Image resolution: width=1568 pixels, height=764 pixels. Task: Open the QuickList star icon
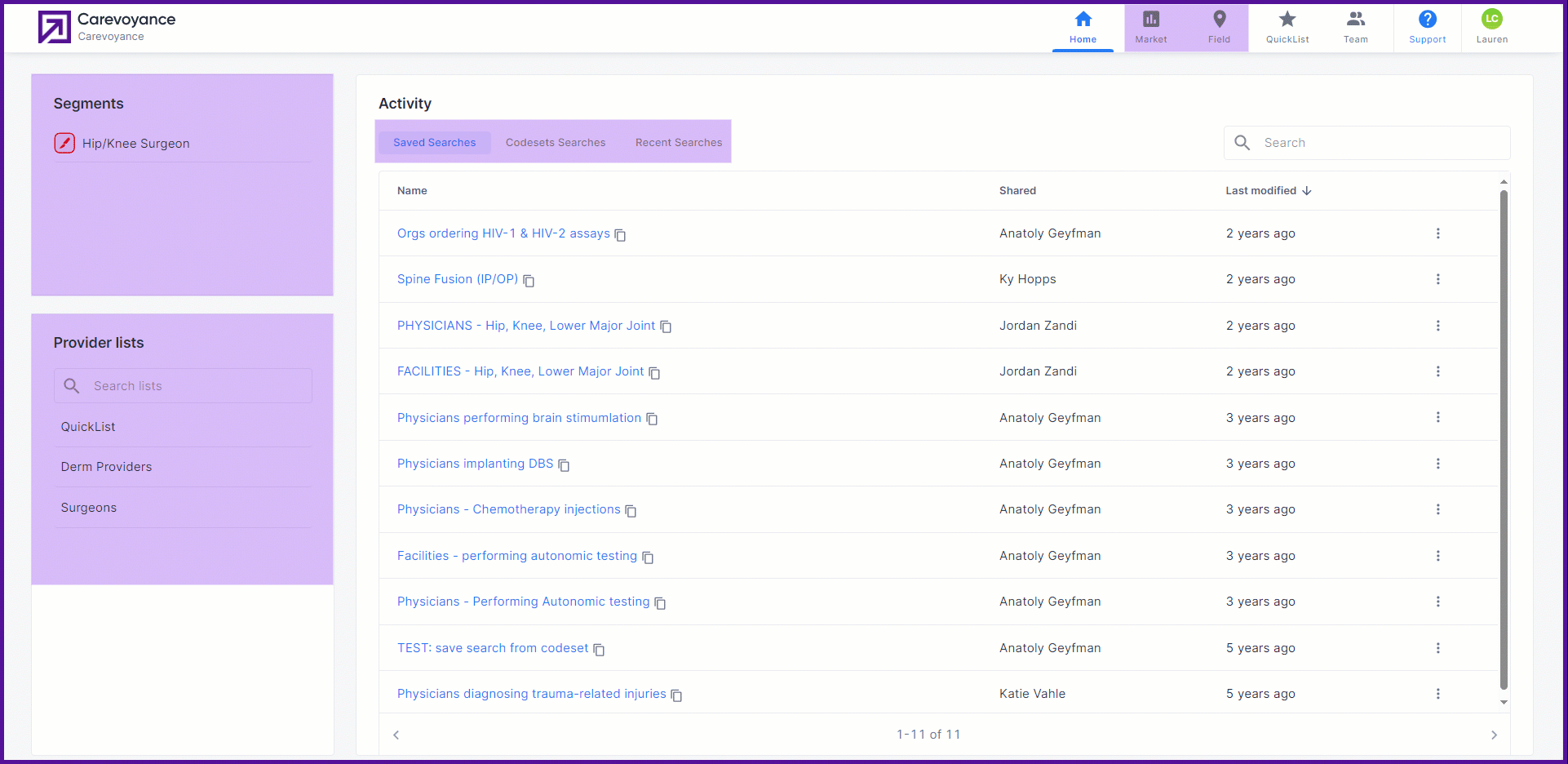tap(1287, 19)
